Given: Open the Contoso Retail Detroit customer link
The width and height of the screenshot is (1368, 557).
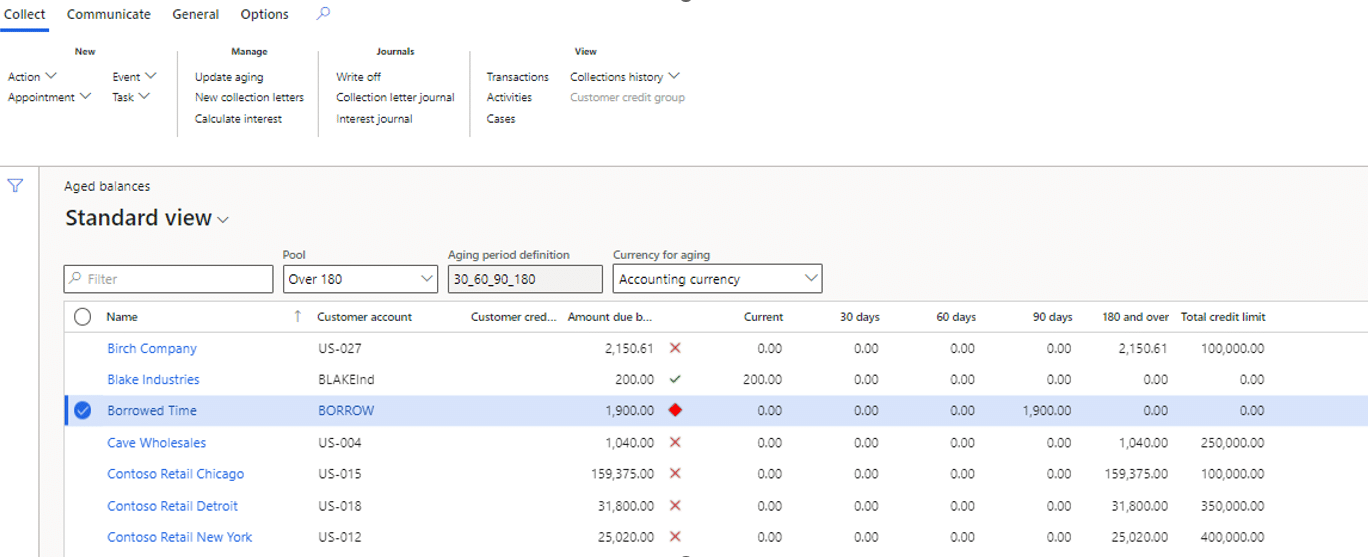Looking at the screenshot, I should (x=172, y=506).
